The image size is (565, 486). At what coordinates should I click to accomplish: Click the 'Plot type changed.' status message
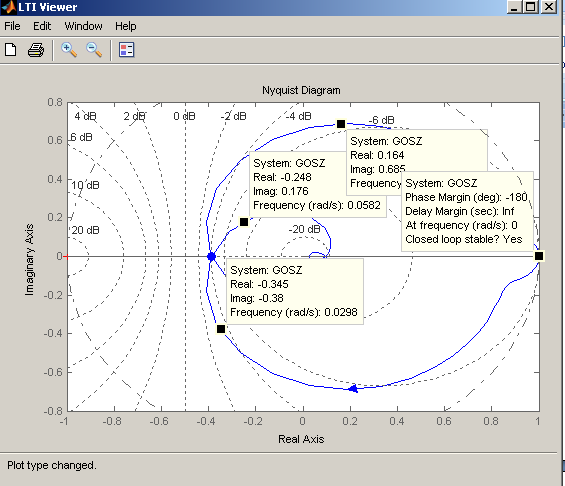52,465
